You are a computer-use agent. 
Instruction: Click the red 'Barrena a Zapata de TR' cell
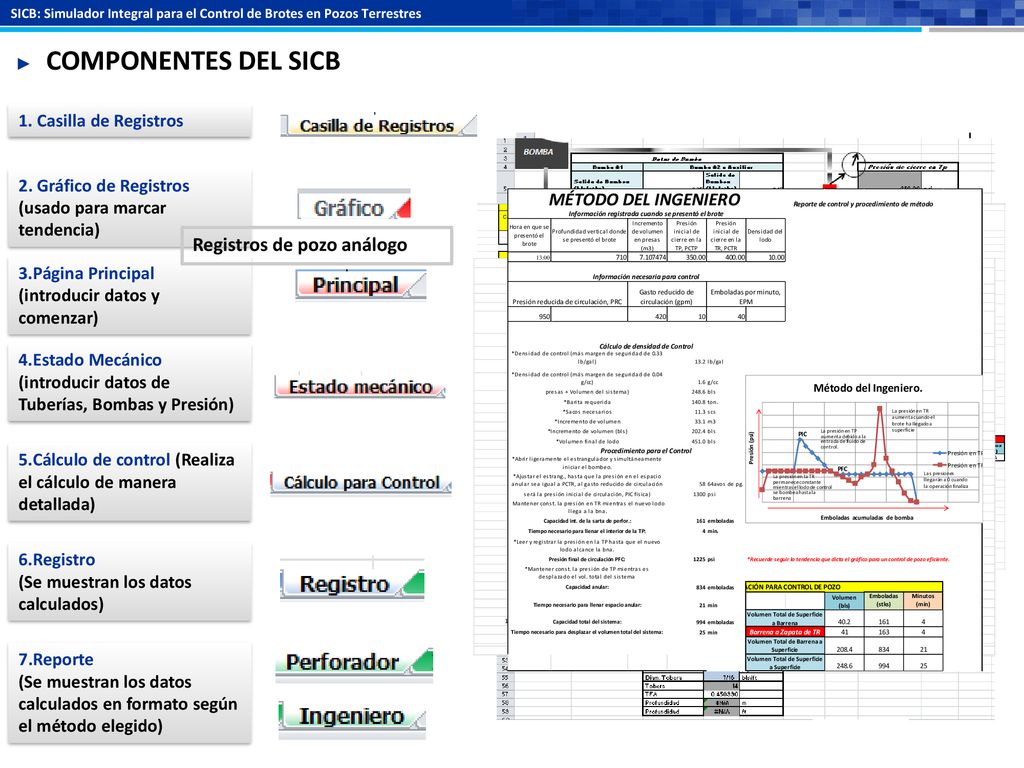[x=784, y=632]
